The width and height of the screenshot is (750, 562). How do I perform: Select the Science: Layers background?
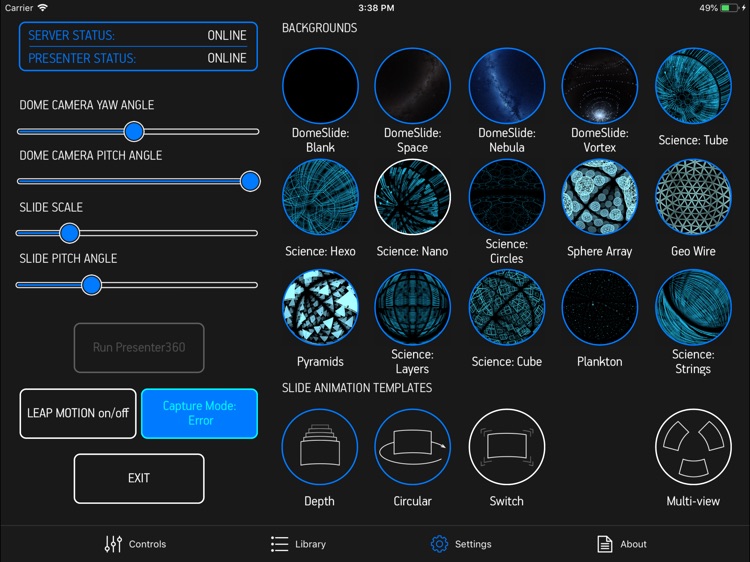tap(412, 307)
